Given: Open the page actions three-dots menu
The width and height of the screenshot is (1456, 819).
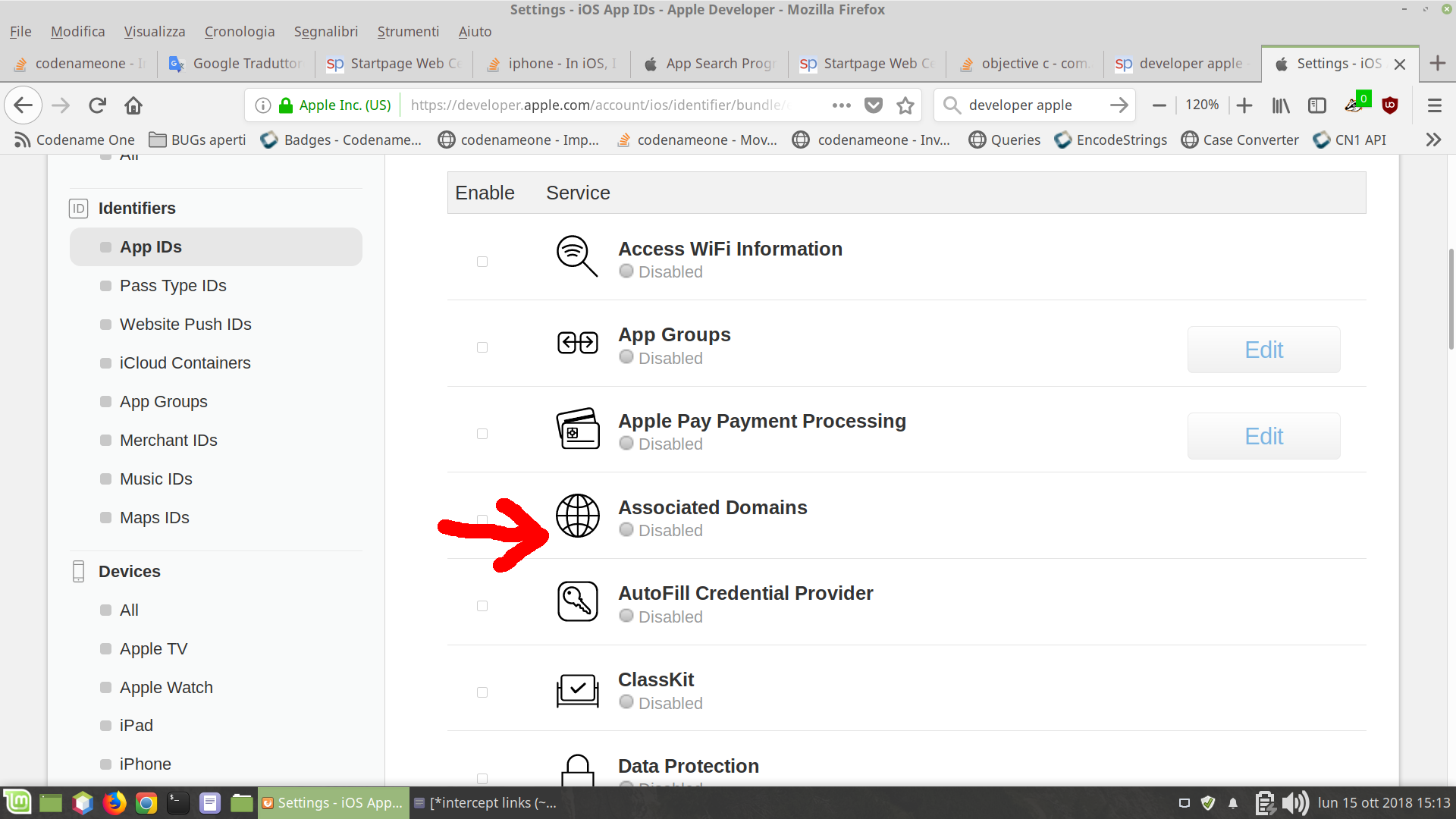Looking at the screenshot, I should (x=841, y=105).
